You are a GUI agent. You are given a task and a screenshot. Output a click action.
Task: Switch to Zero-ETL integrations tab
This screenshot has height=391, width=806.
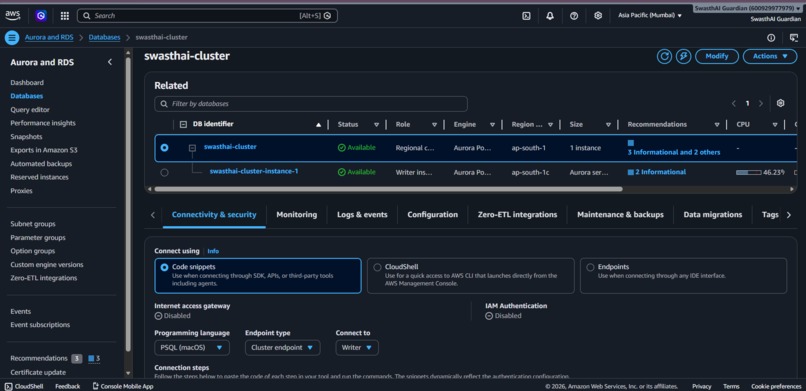coord(517,215)
